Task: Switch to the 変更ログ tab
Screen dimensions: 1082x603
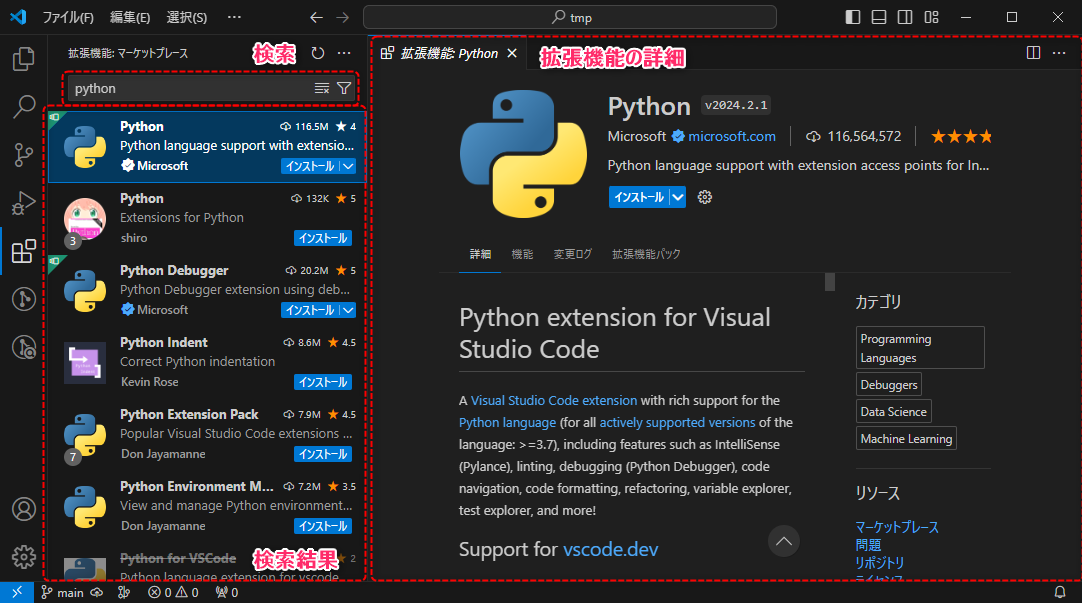Action: [573, 254]
